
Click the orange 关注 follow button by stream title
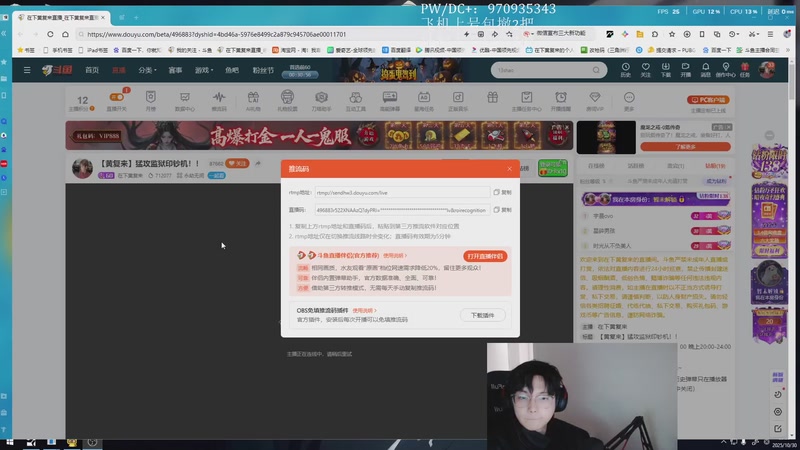tap(237, 163)
